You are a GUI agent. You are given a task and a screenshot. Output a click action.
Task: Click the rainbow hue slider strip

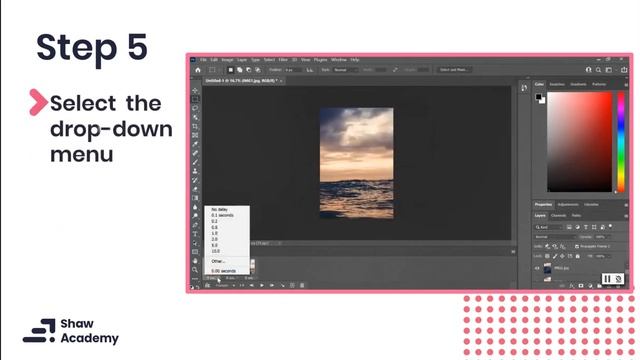[621, 142]
